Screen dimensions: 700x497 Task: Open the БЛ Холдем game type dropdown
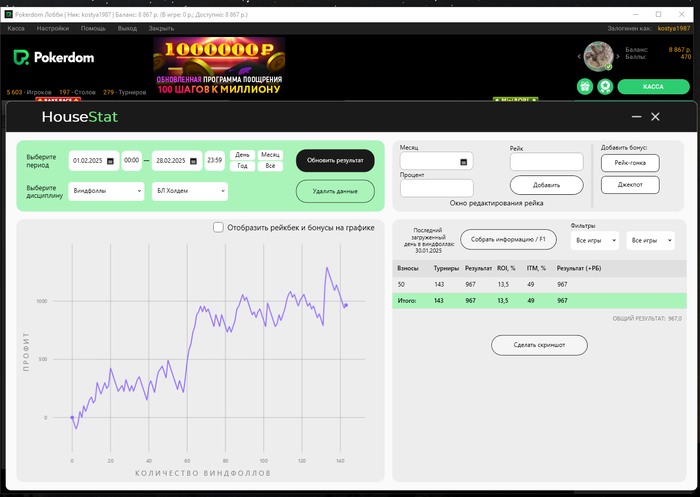point(190,191)
